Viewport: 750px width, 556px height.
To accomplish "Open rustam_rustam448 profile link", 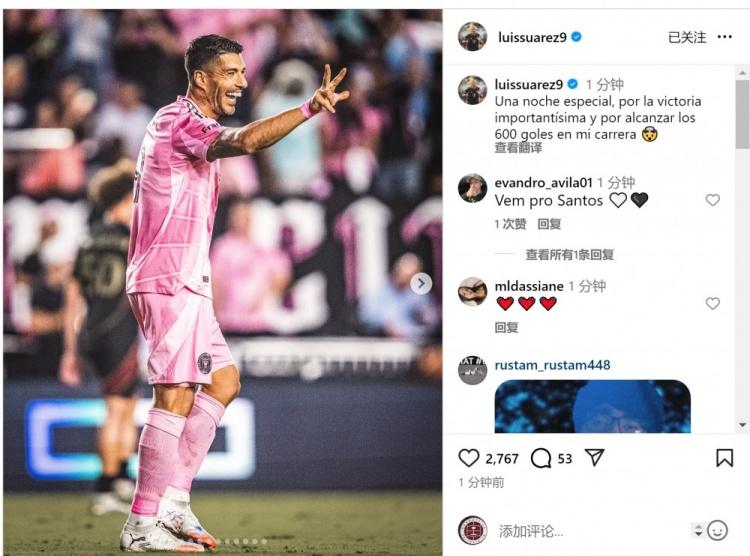I will coord(552,365).
